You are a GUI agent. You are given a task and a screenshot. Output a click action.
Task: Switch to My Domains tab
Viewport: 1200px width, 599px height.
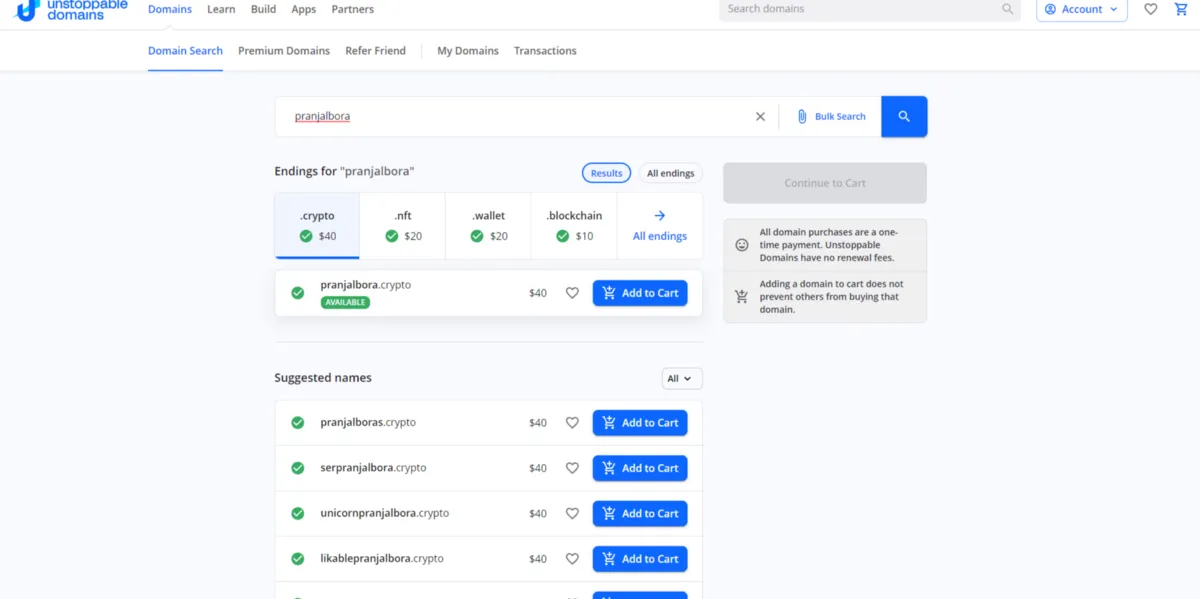click(468, 51)
